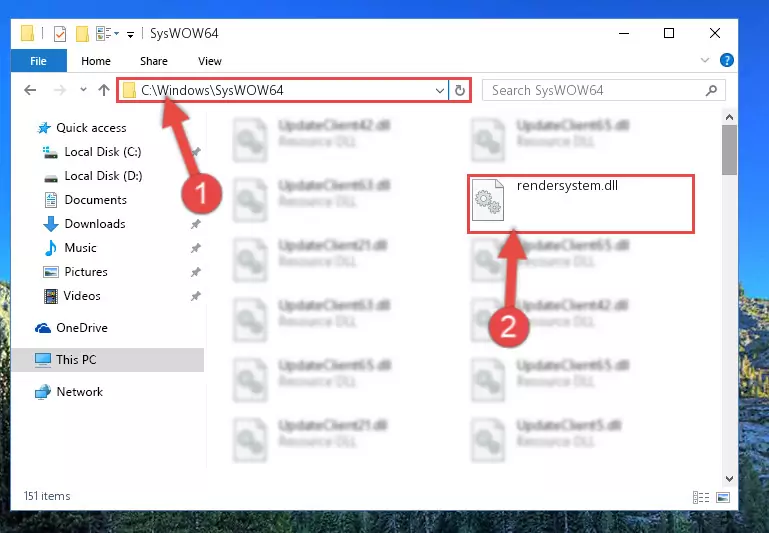Viewport: 769px width, 533px height.
Task: Close the SysWOW64 window
Action: coord(715,33)
